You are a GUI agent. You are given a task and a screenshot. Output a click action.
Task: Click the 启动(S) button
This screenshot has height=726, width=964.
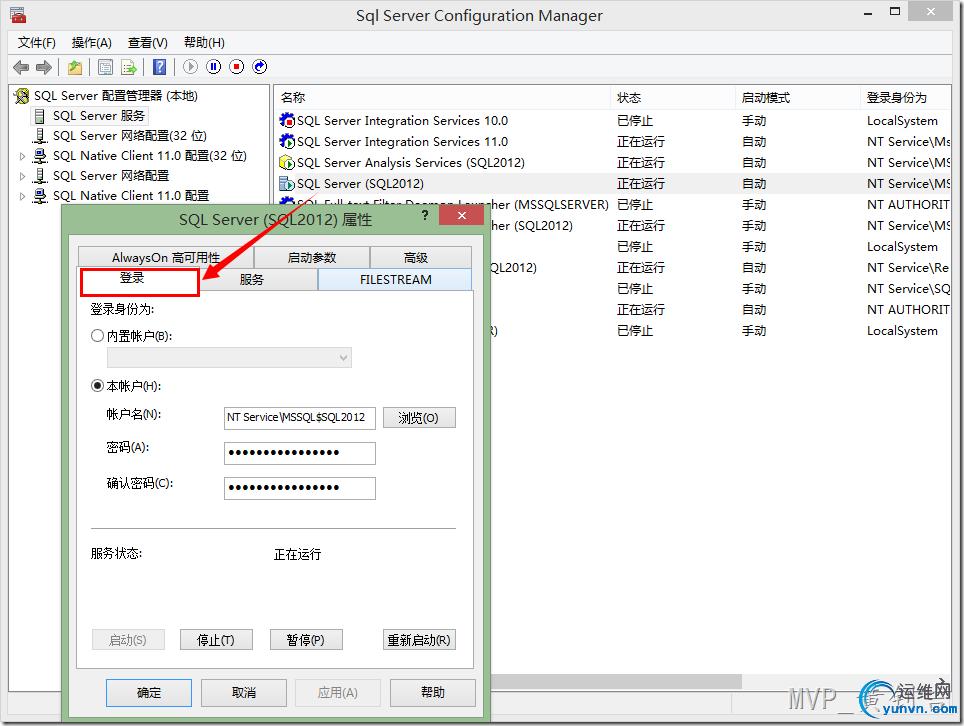click(x=128, y=640)
